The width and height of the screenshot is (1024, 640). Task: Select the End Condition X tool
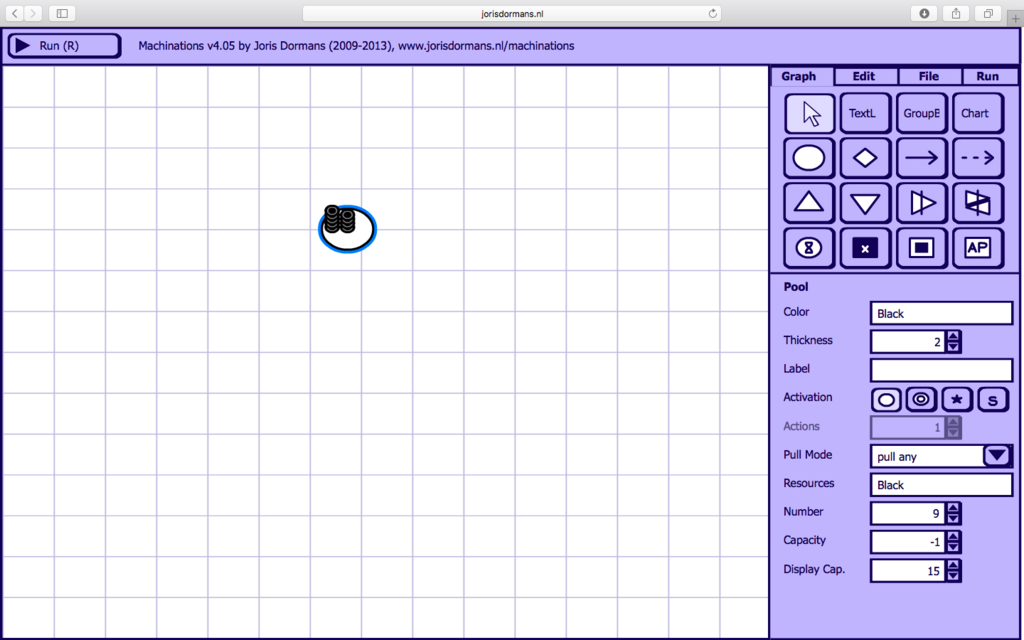coord(865,248)
